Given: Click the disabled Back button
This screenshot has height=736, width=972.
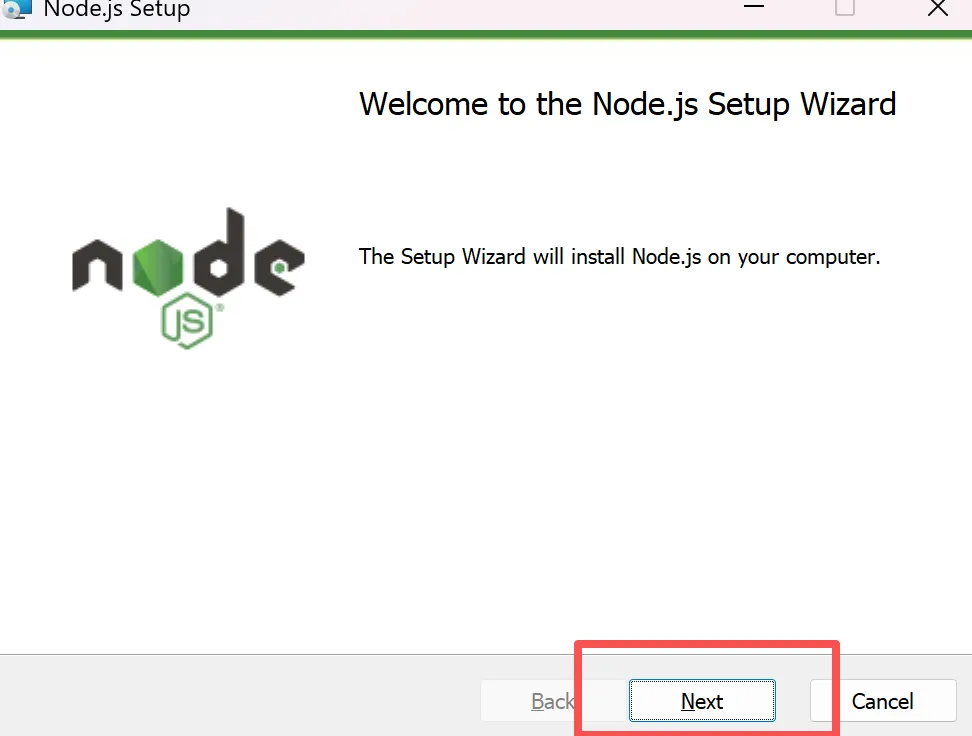Looking at the screenshot, I should coord(552,701).
